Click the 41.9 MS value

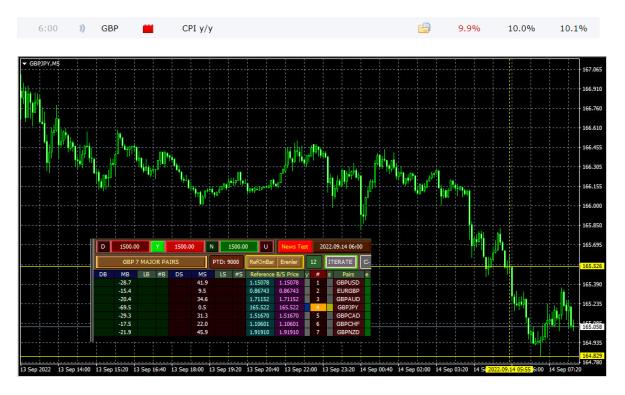[x=202, y=283]
